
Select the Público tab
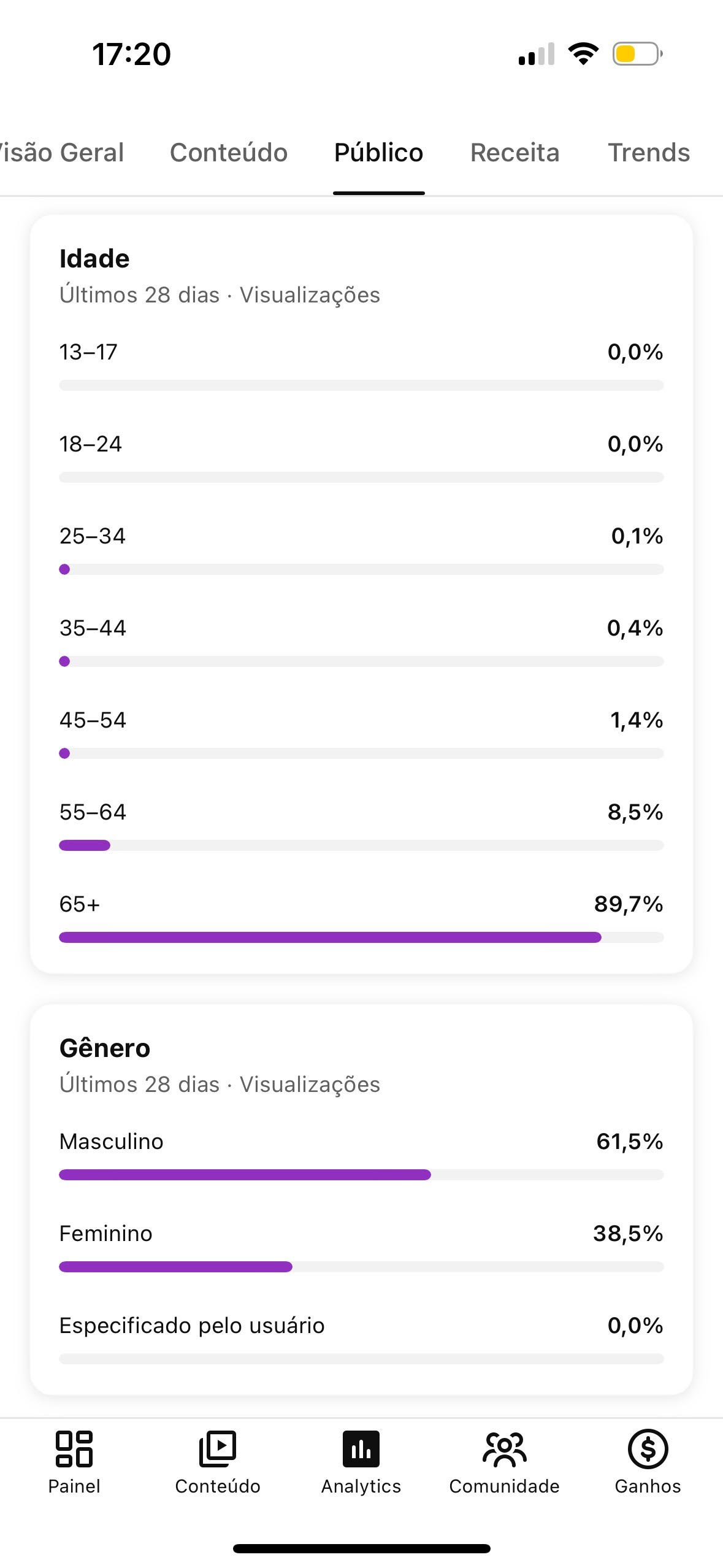(378, 153)
